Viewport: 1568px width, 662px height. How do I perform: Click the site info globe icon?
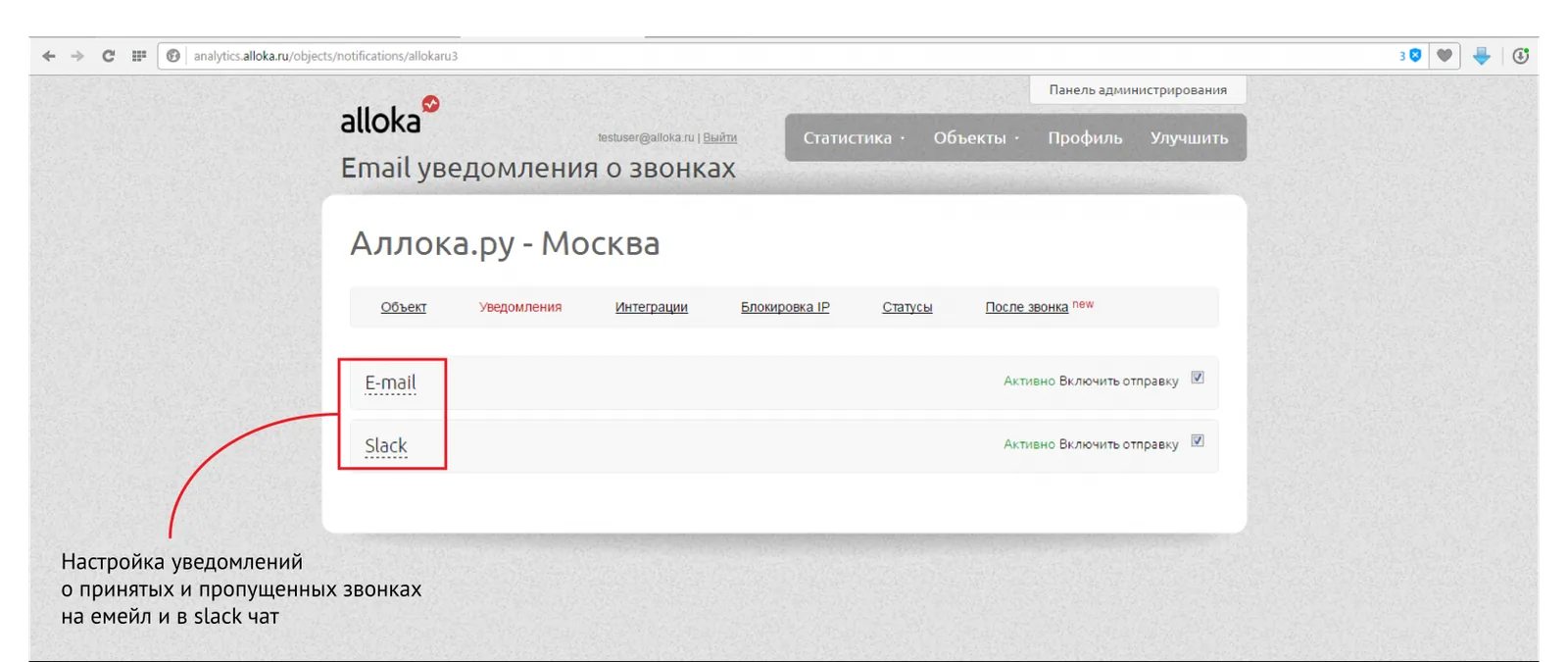click(173, 56)
